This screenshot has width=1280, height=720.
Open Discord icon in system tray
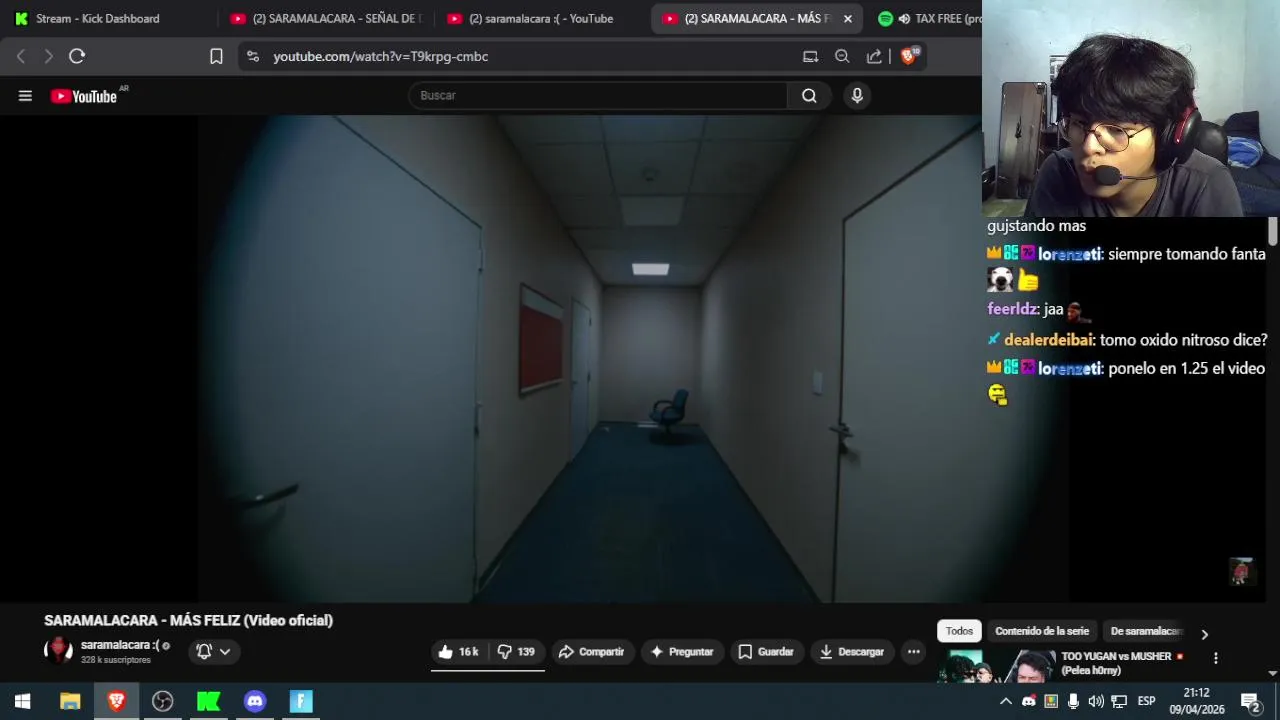point(1028,701)
